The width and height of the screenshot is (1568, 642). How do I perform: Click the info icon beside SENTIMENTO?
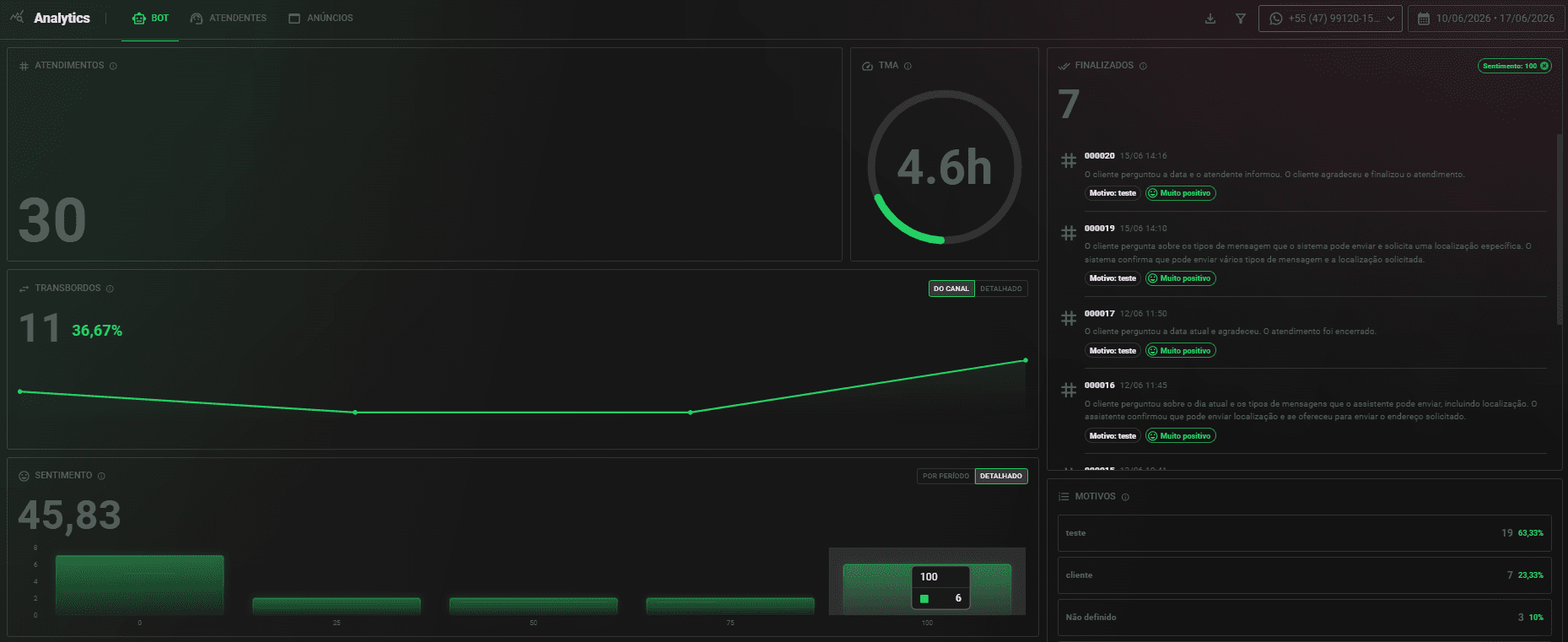[x=101, y=476]
